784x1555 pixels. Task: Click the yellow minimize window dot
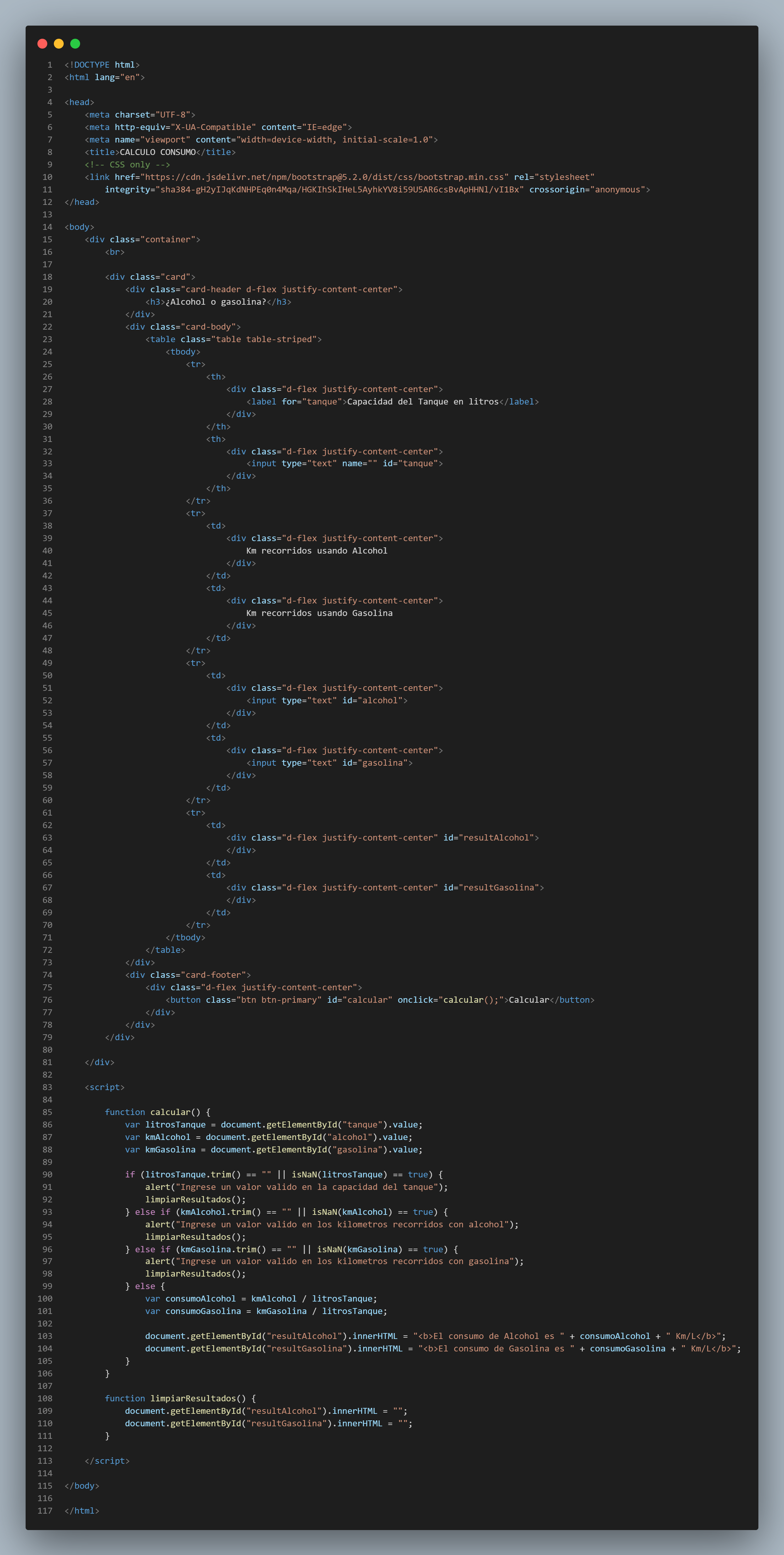point(58,43)
